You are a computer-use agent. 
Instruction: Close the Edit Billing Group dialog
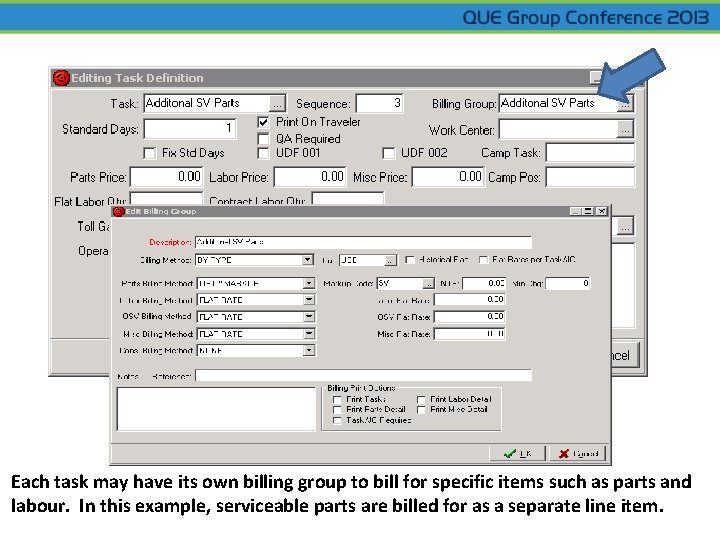click(602, 211)
